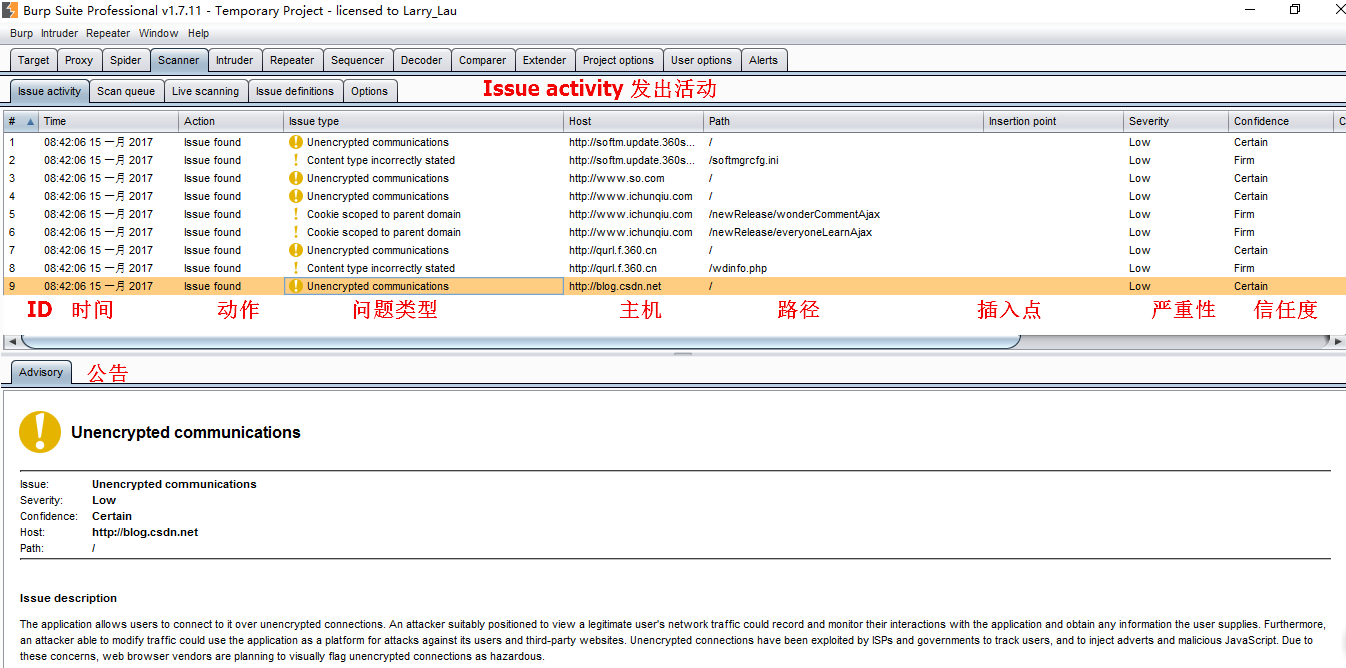Click Firm confidence in row 2
This screenshot has height=668, width=1346.
coord(1244,160)
